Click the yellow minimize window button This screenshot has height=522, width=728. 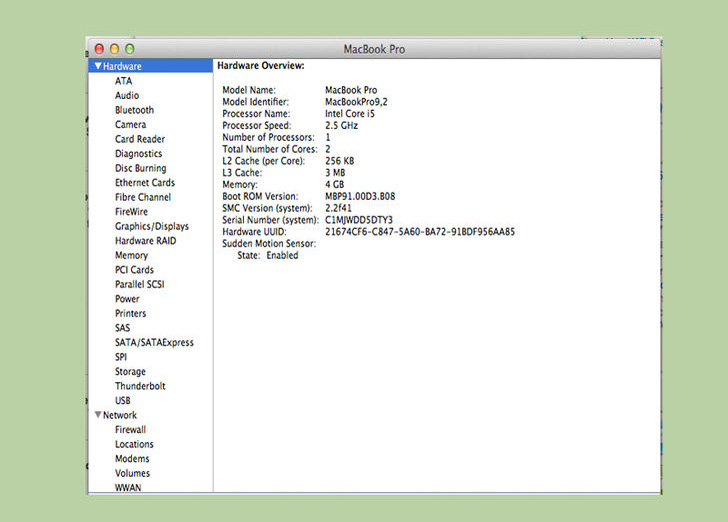(114, 48)
